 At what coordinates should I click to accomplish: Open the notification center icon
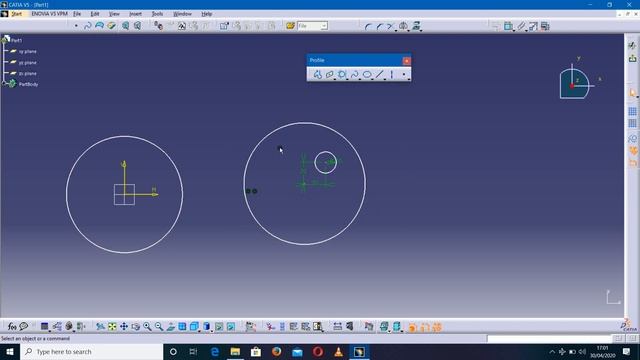[x=627, y=351]
